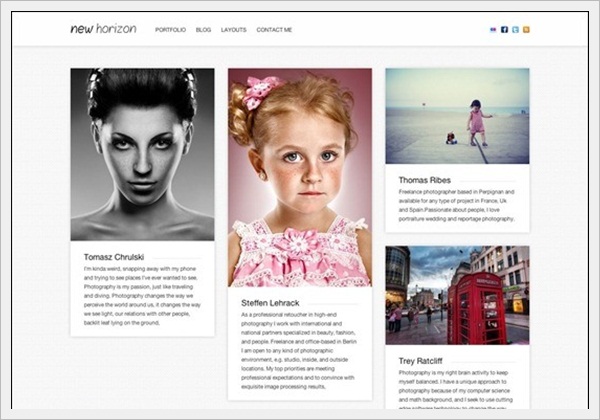
Task: Open the LAYOUTS menu item
Action: pyautogui.click(x=233, y=29)
